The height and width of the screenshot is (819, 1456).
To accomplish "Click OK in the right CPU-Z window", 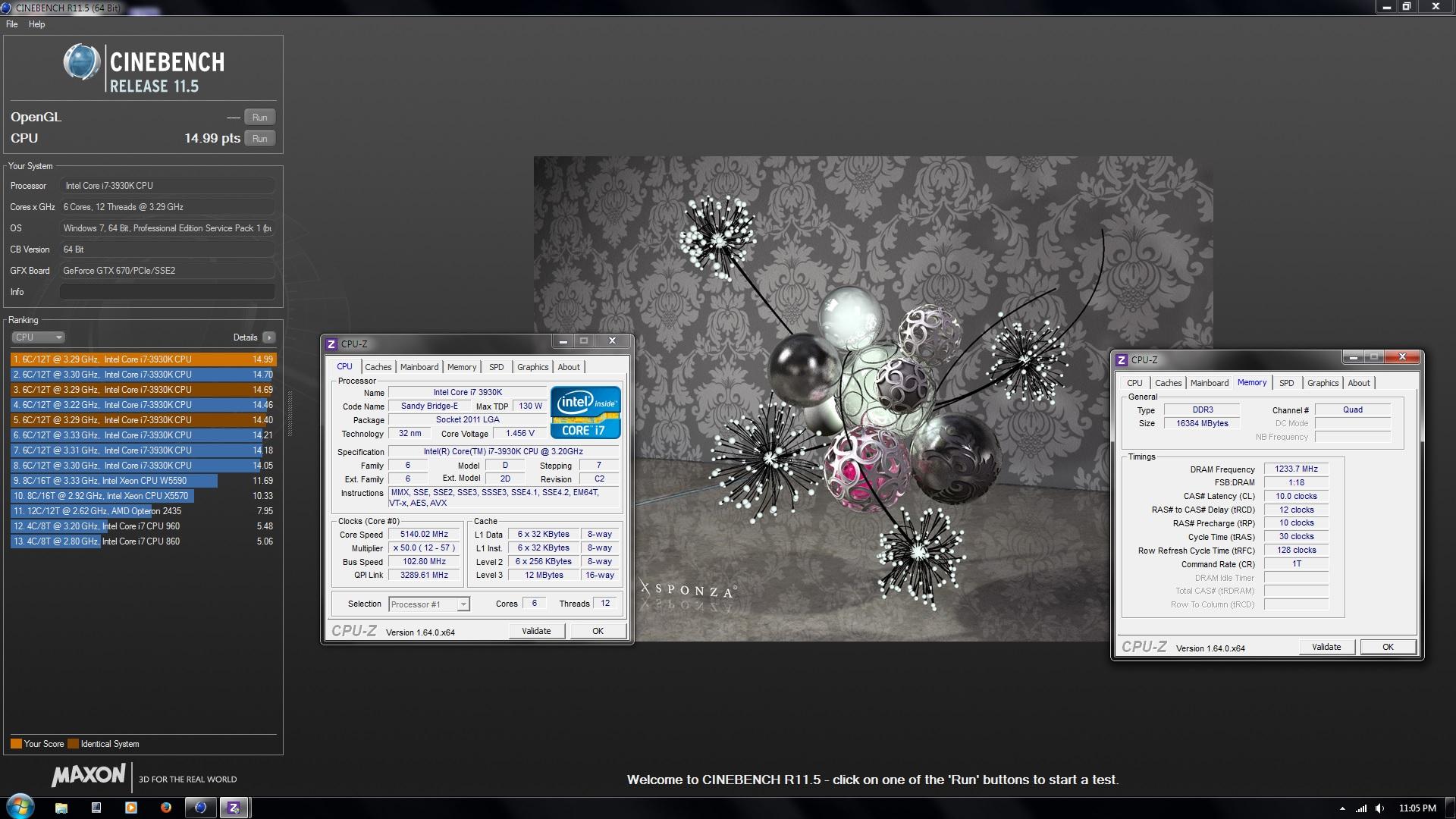I will coord(1388,647).
